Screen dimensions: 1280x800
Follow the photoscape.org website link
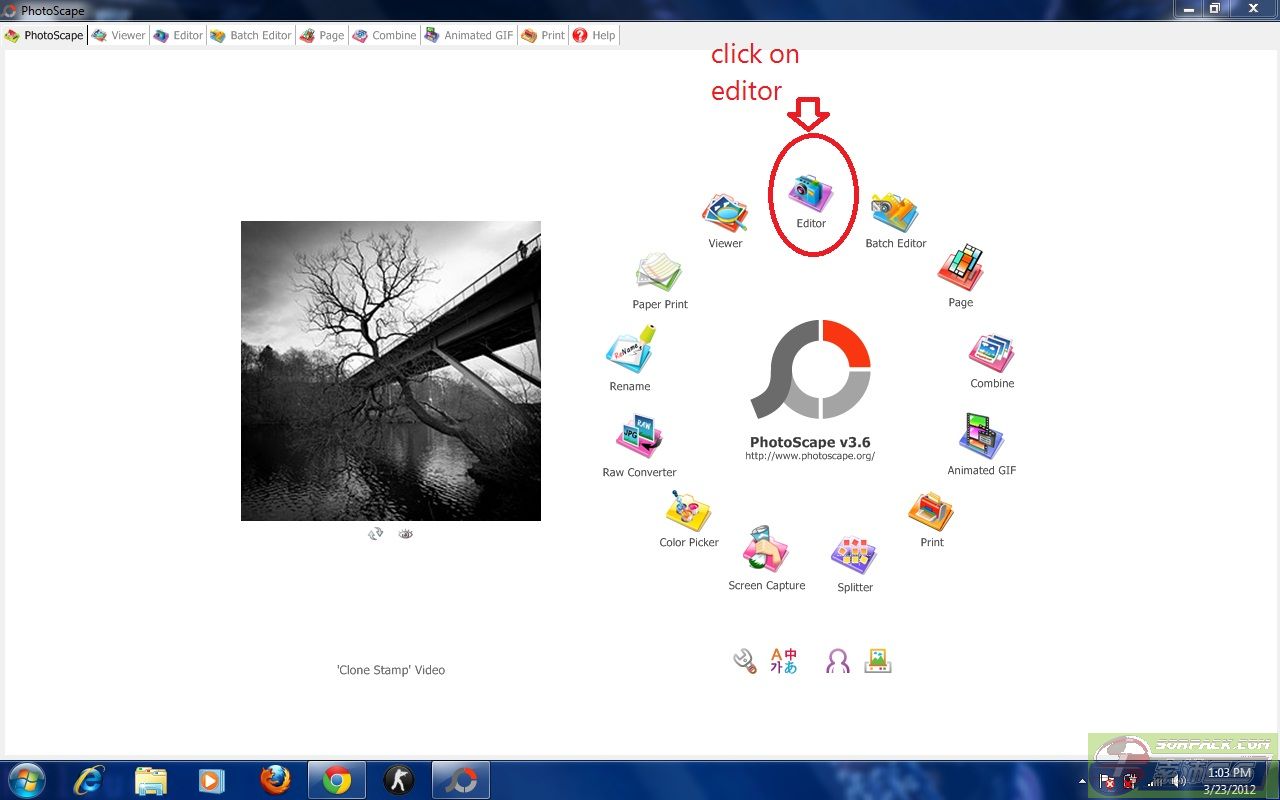click(x=810, y=456)
